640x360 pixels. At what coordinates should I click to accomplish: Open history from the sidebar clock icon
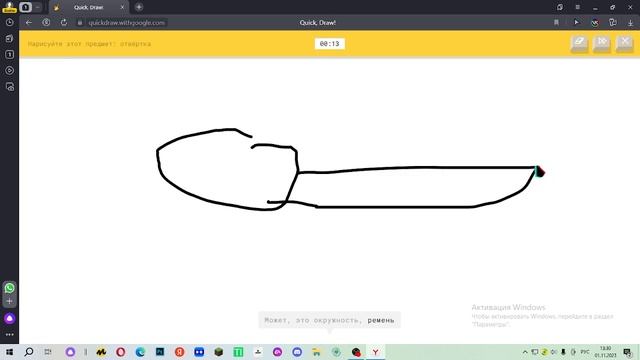pyautogui.click(x=9, y=22)
